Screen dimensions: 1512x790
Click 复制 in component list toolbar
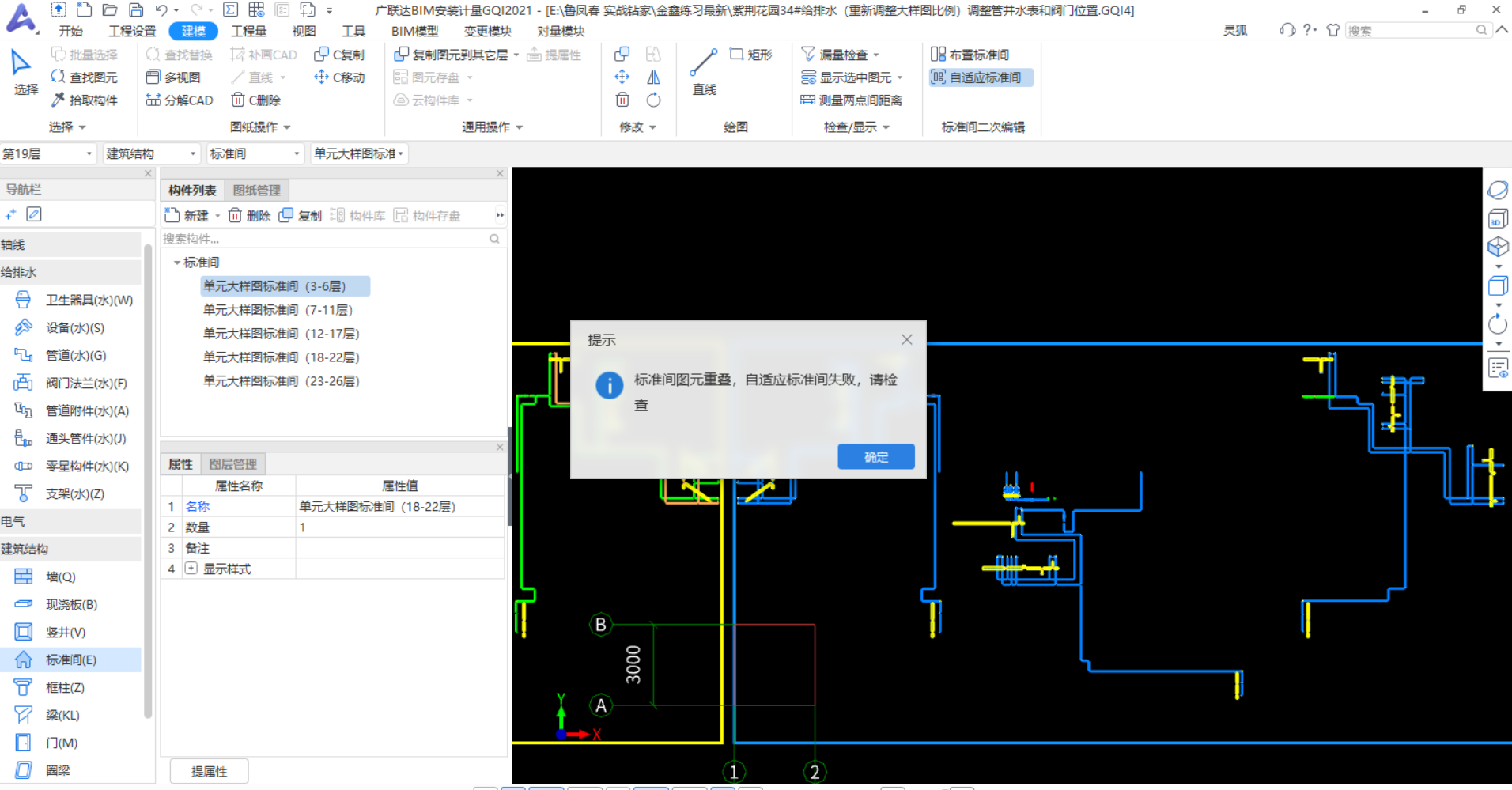click(301, 216)
